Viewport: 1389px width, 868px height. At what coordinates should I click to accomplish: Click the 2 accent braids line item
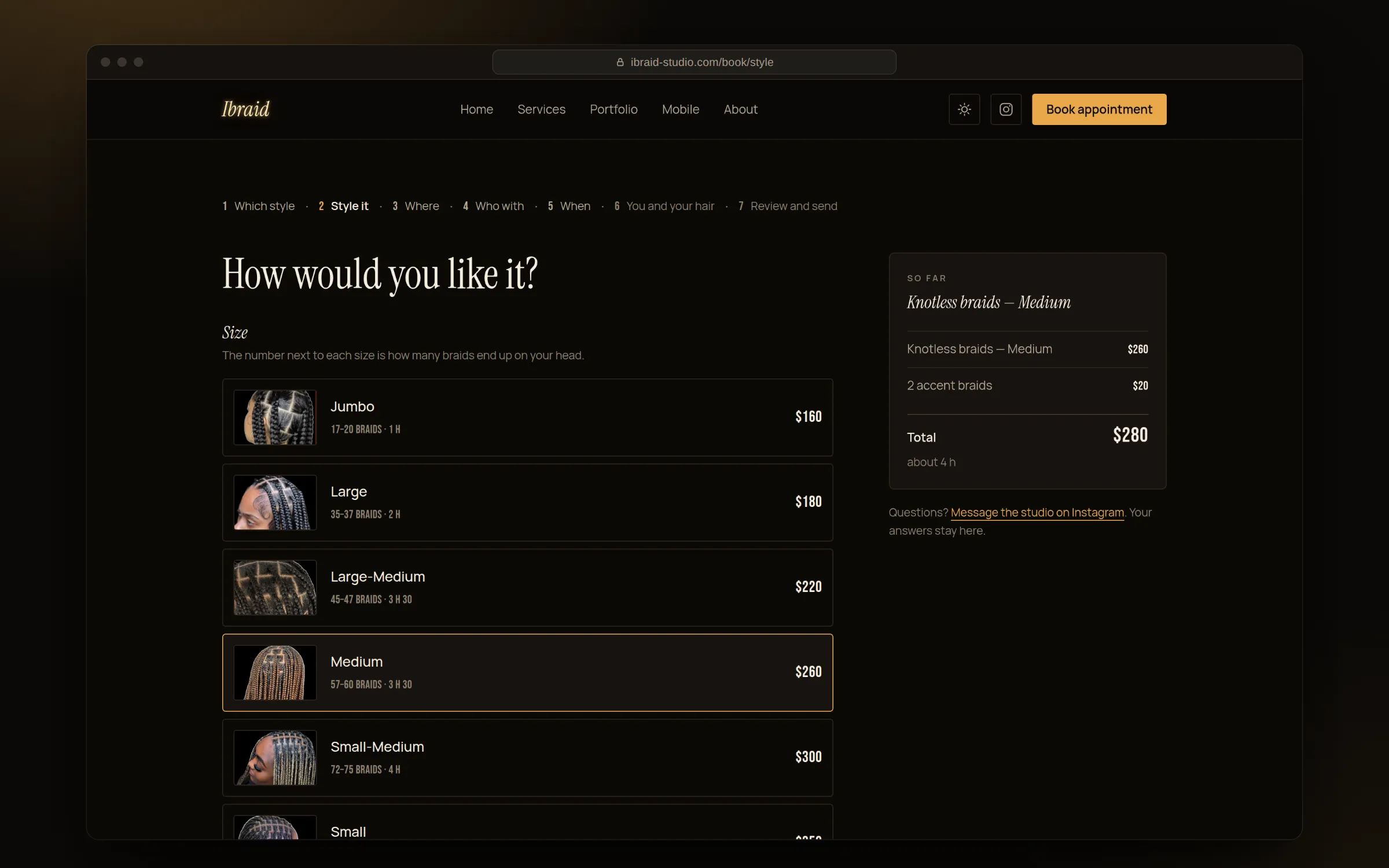(1027, 385)
